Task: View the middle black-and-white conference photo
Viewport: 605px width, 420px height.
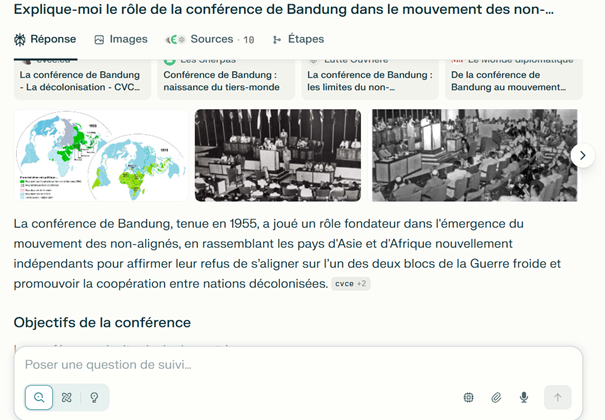Action: click(x=278, y=155)
